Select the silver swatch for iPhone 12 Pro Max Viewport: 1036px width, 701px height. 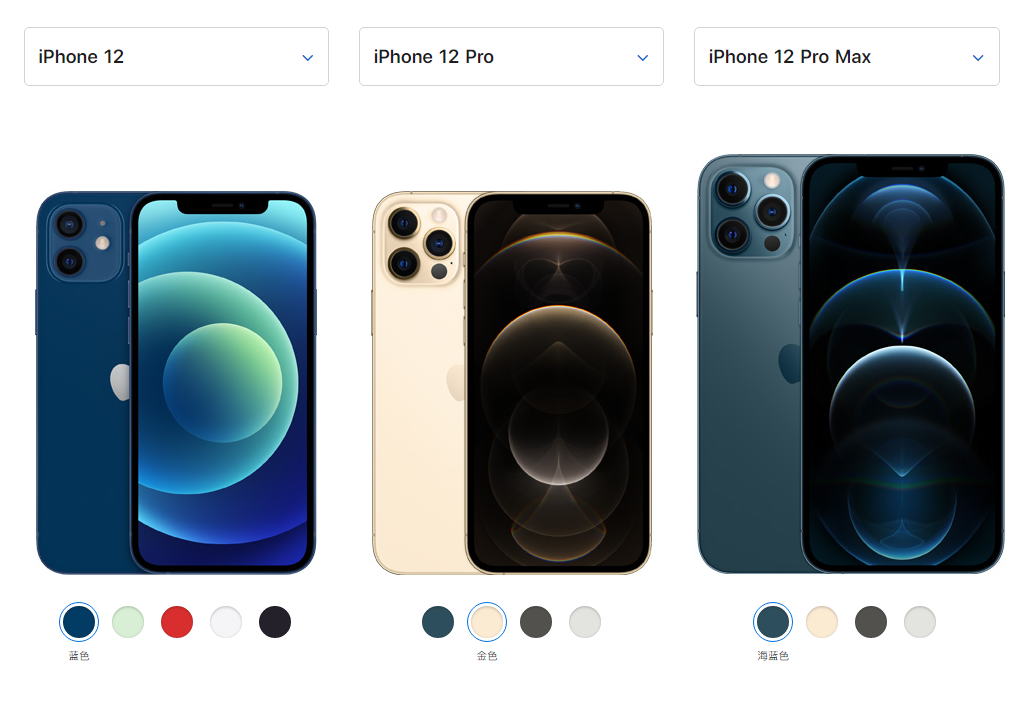click(920, 622)
